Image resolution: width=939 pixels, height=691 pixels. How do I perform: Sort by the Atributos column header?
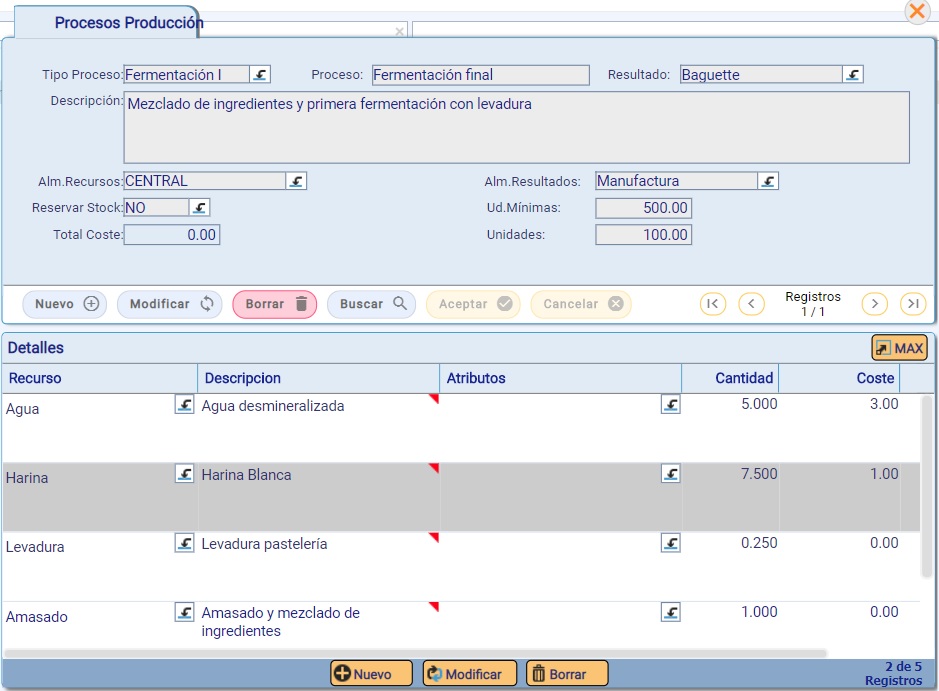(561, 378)
